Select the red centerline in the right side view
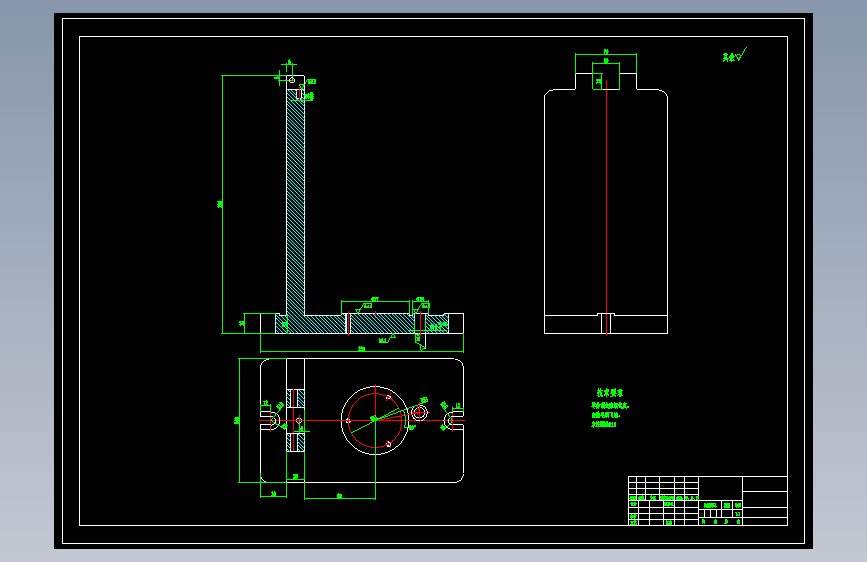867x562 pixels. [x=606, y=207]
